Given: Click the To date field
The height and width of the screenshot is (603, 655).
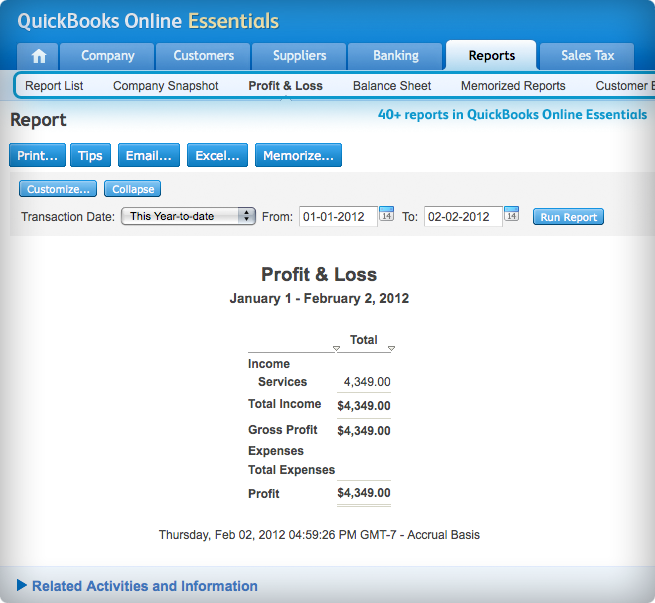Looking at the screenshot, I should click(463, 216).
